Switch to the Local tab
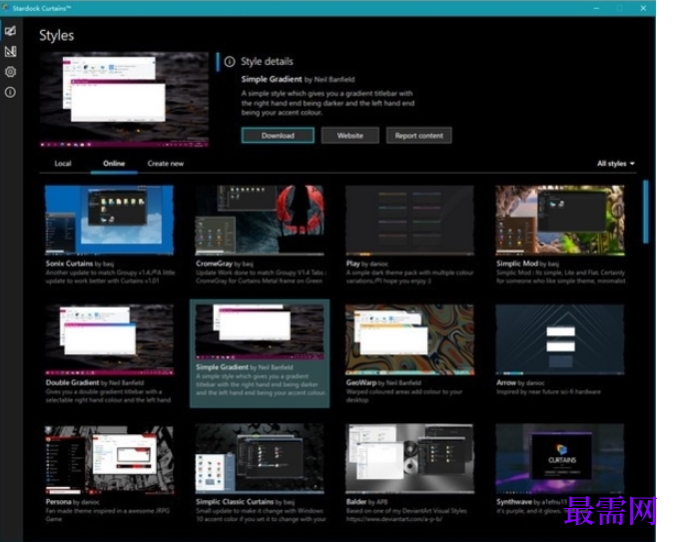The height and width of the screenshot is (542, 676). pyautogui.click(x=63, y=163)
